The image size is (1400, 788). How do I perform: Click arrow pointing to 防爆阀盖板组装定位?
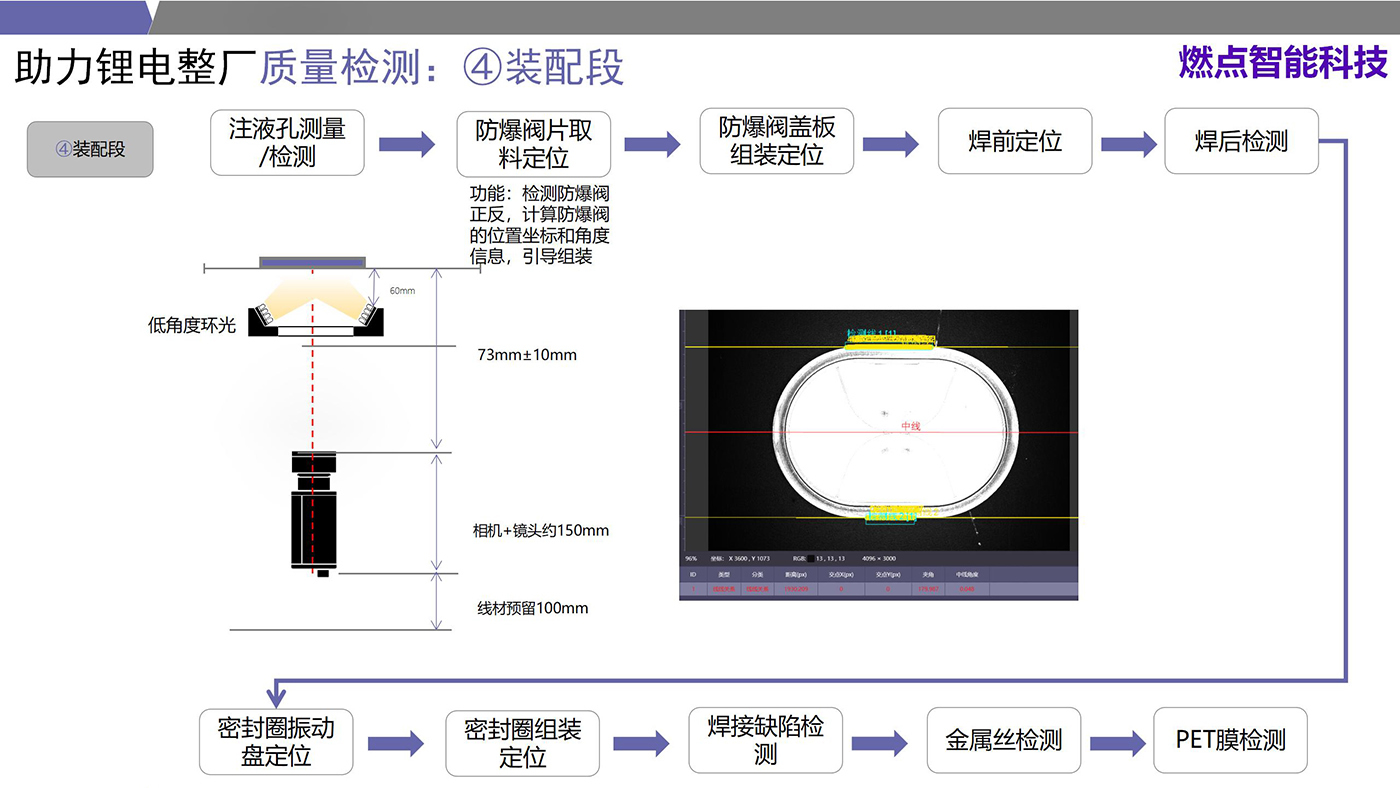pos(652,144)
